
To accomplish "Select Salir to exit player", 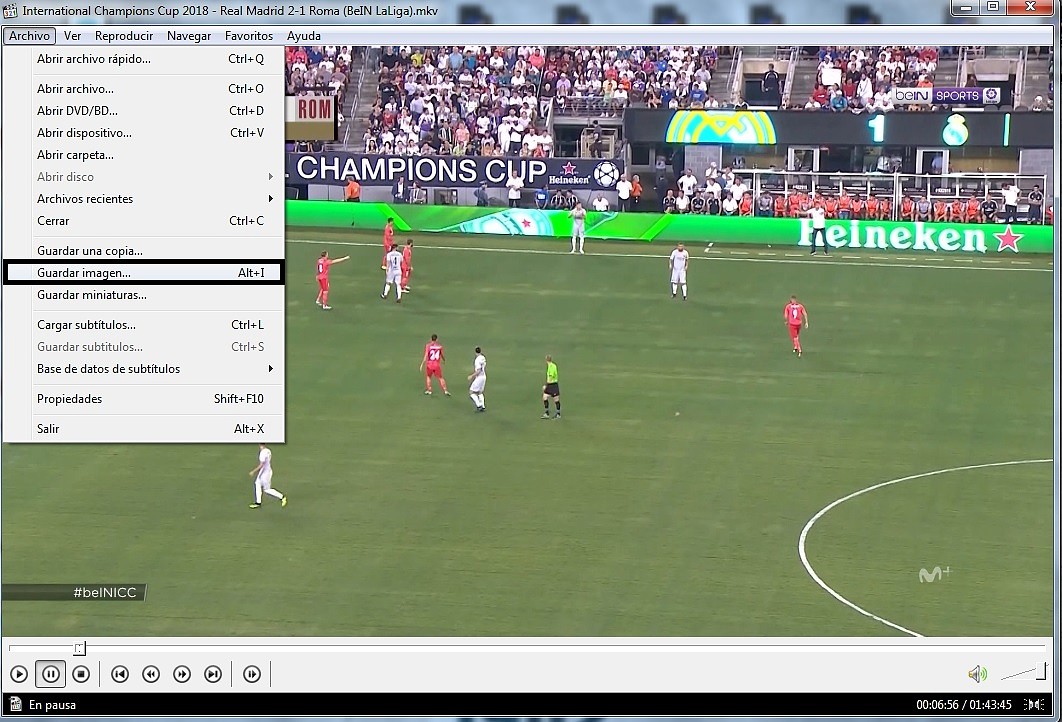I will click(144, 428).
